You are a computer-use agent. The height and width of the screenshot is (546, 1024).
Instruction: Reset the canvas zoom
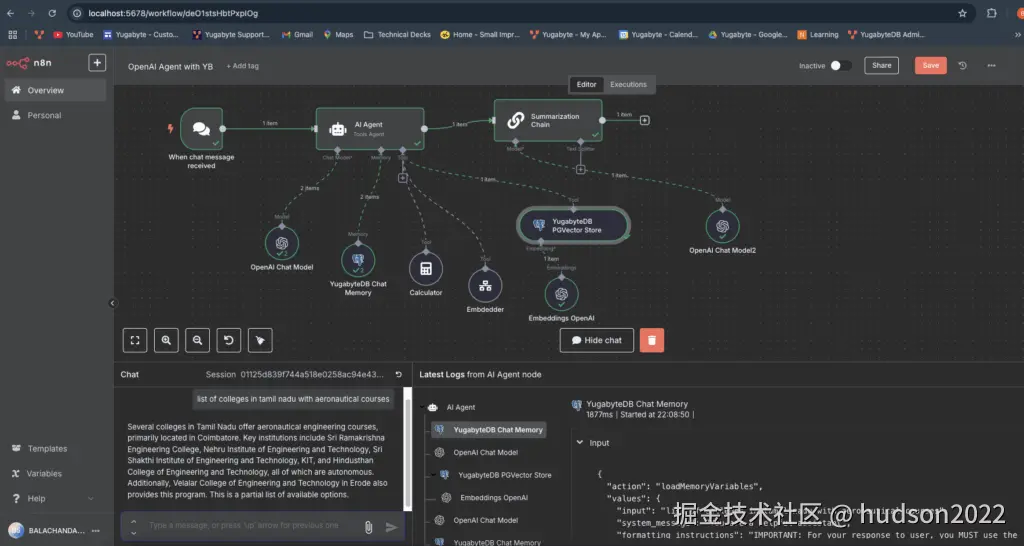[x=229, y=340]
